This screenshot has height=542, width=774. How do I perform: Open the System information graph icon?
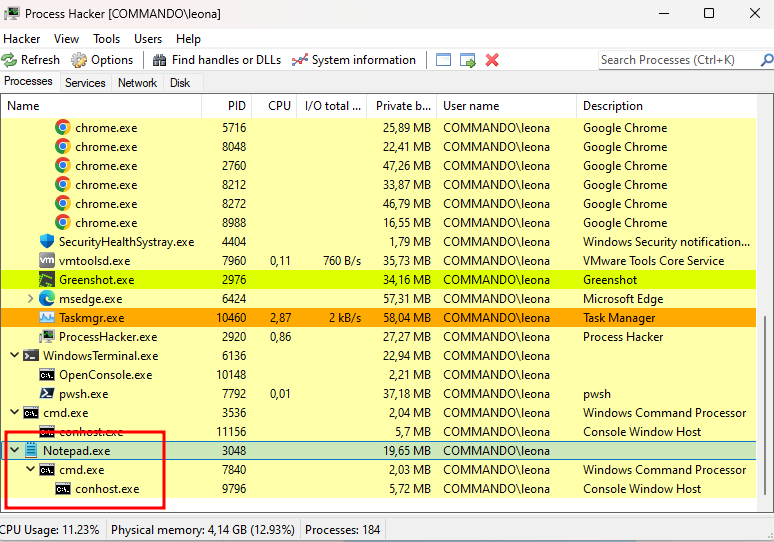[x=299, y=60]
